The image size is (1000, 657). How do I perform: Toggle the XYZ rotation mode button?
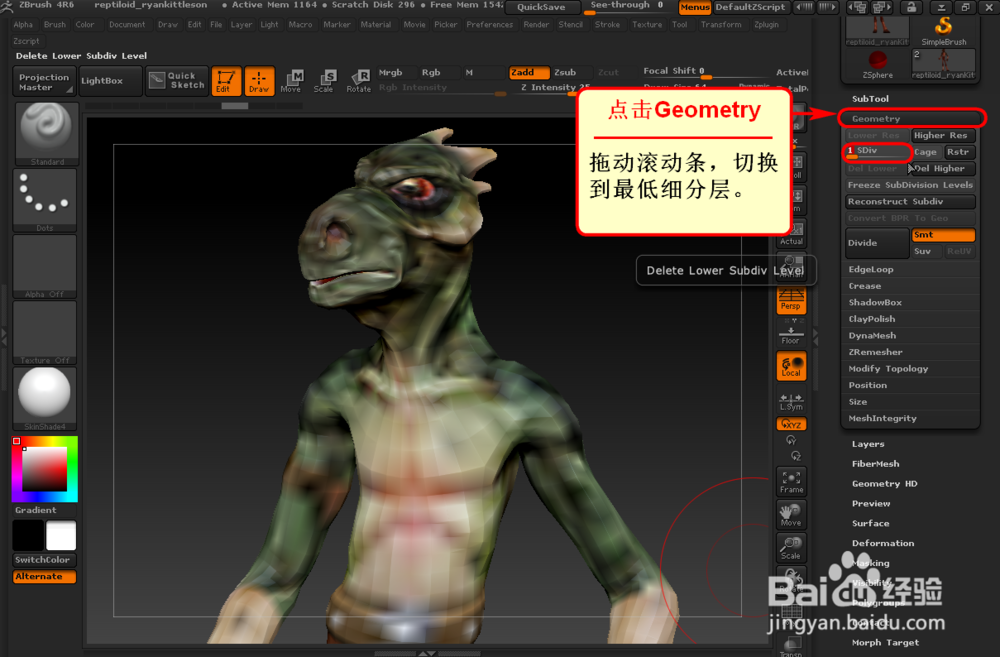point(791,424)
